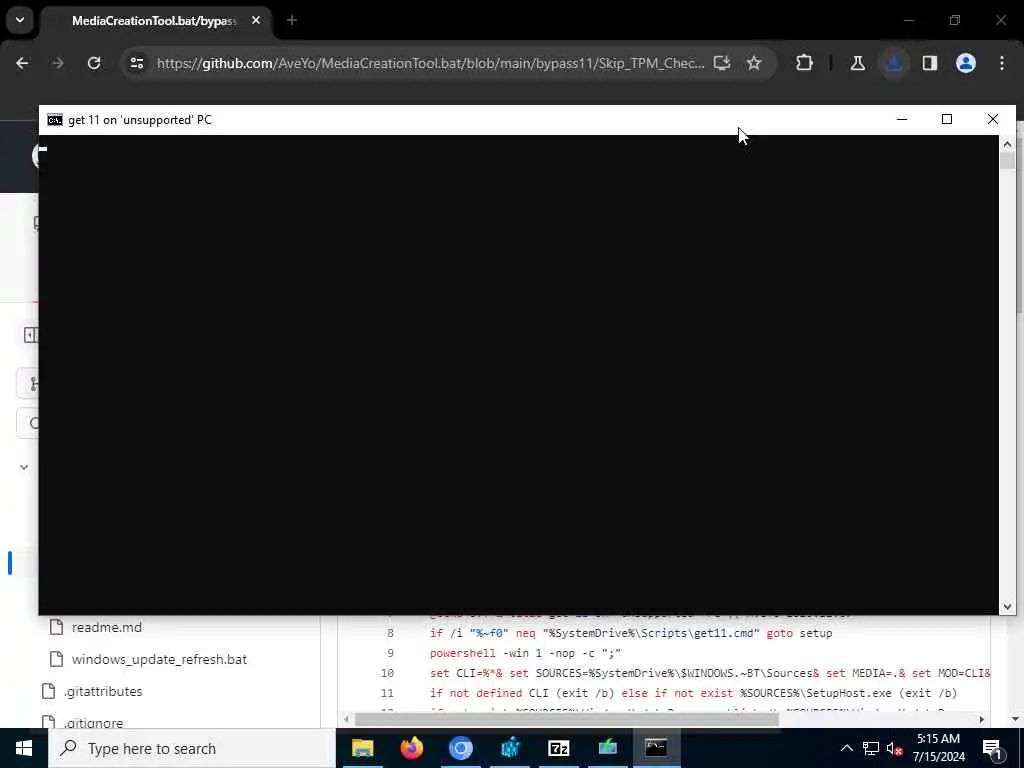Click console scrollbar up arrow
Screen dimensions: 1024x768
tap(1007, 144)
